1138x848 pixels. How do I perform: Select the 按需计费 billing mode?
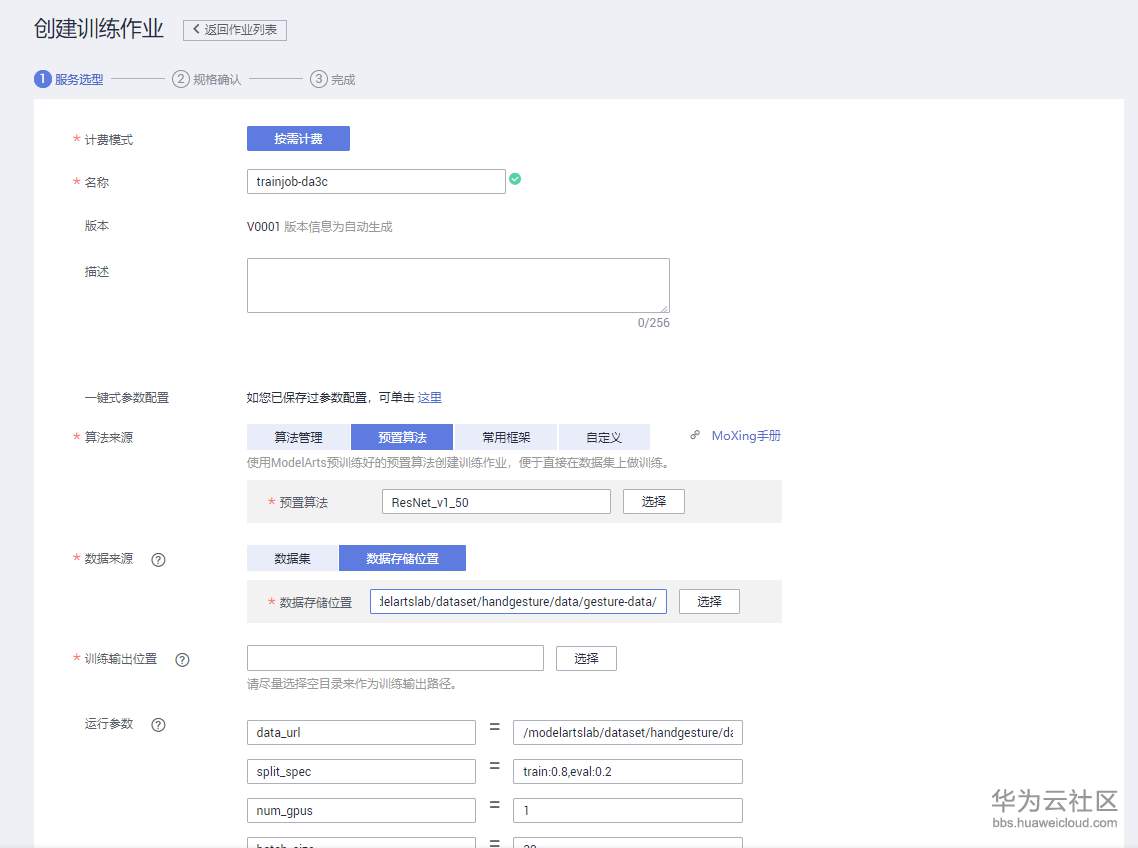(x=298, y=139)
